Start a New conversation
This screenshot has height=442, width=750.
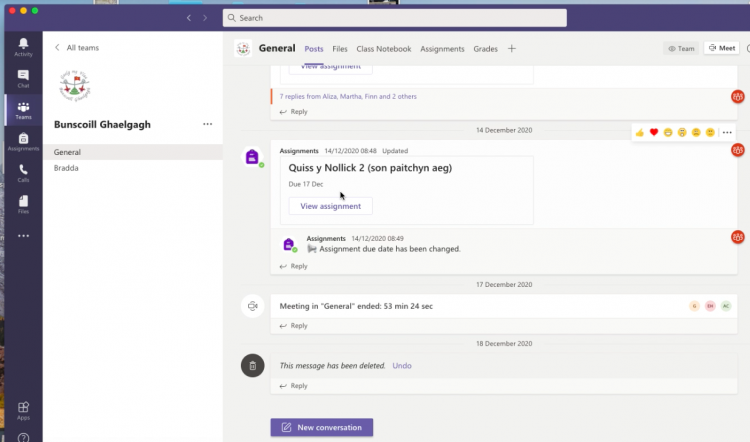pyautogui.click(x=322, y=427)
